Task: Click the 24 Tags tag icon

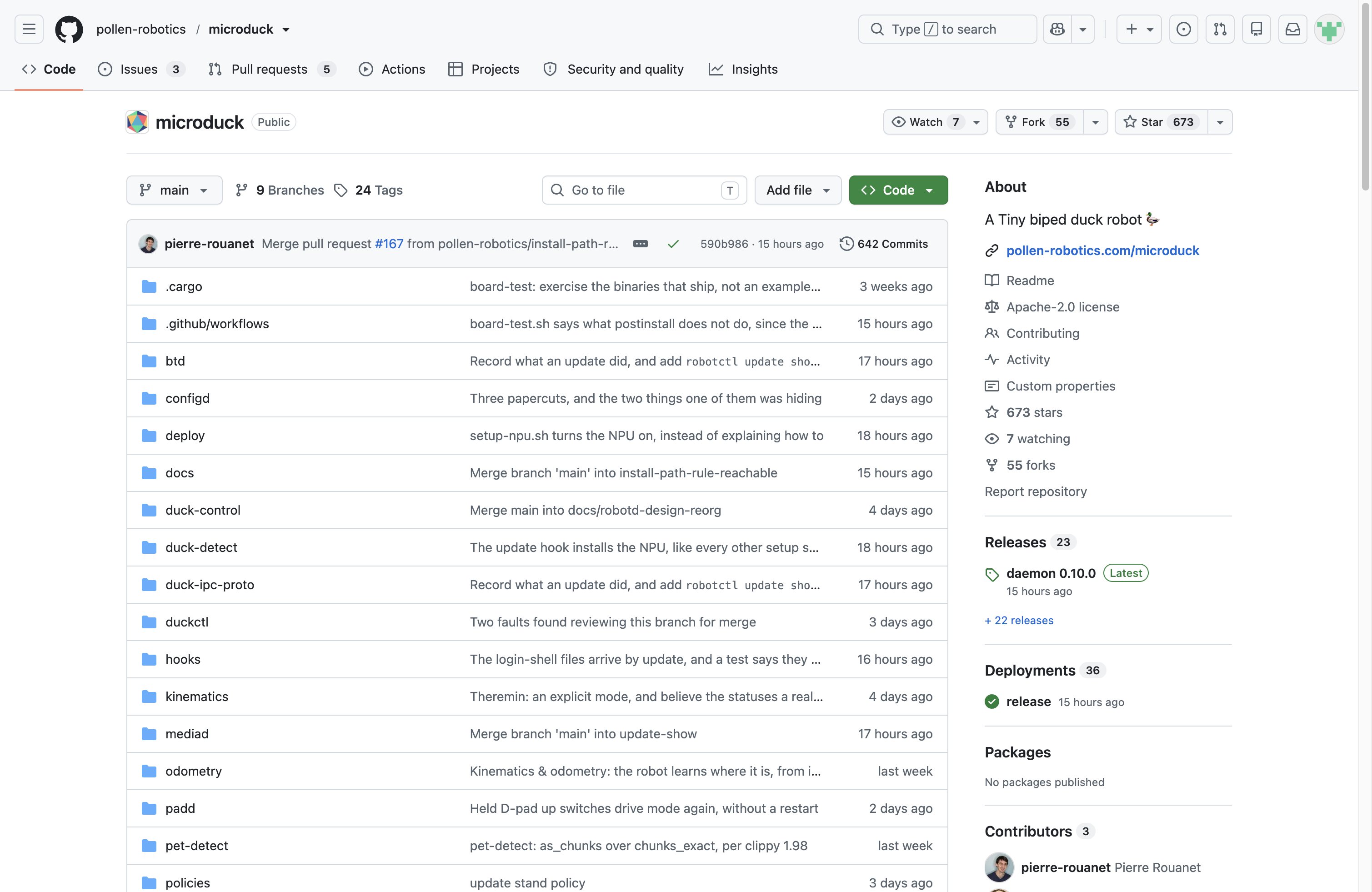Action: [340, 190]
